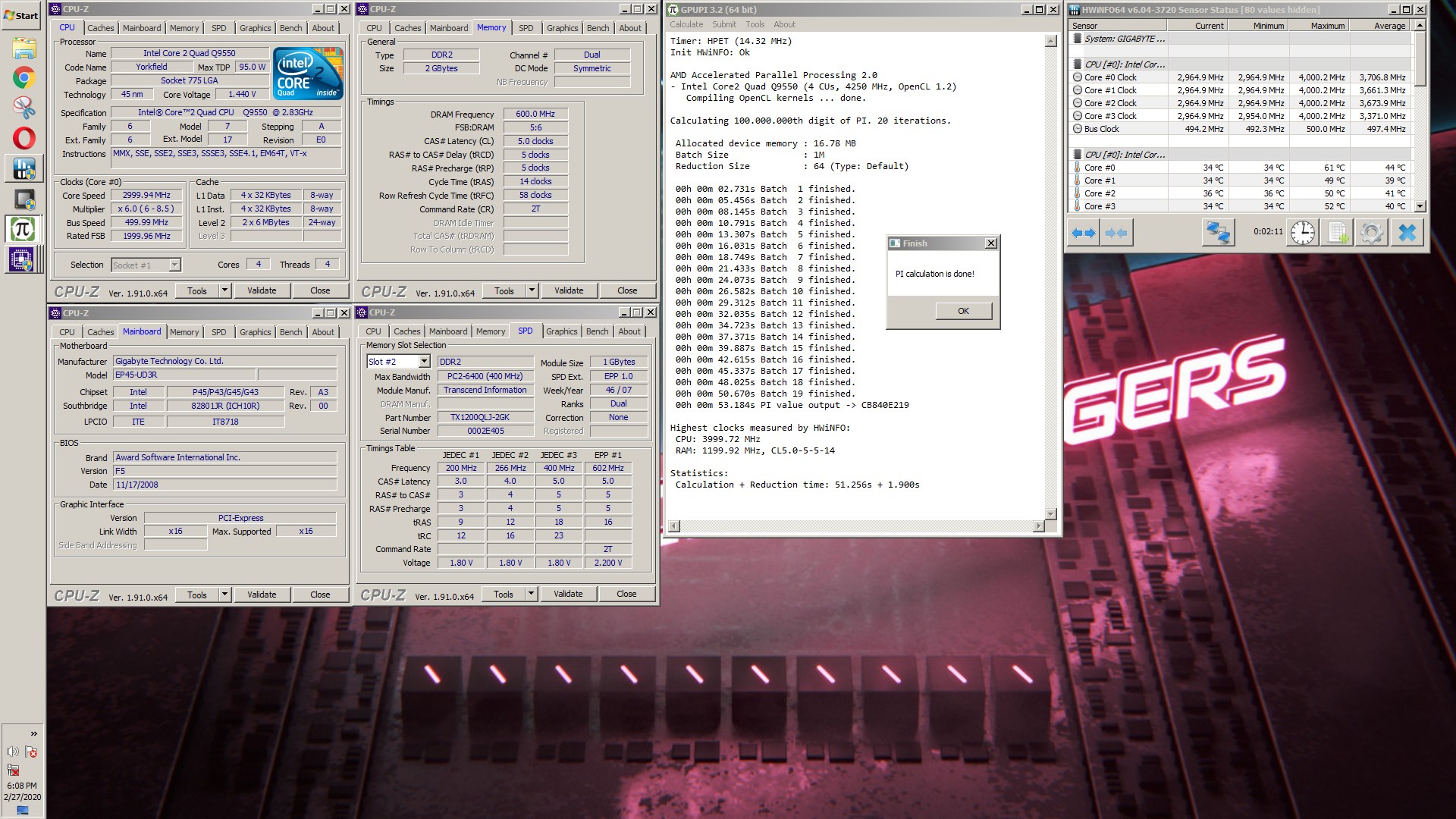The image size is (1456, 819).
Task: Click the Average column header in HWiNFO
Action: (x=1379, y=26)
